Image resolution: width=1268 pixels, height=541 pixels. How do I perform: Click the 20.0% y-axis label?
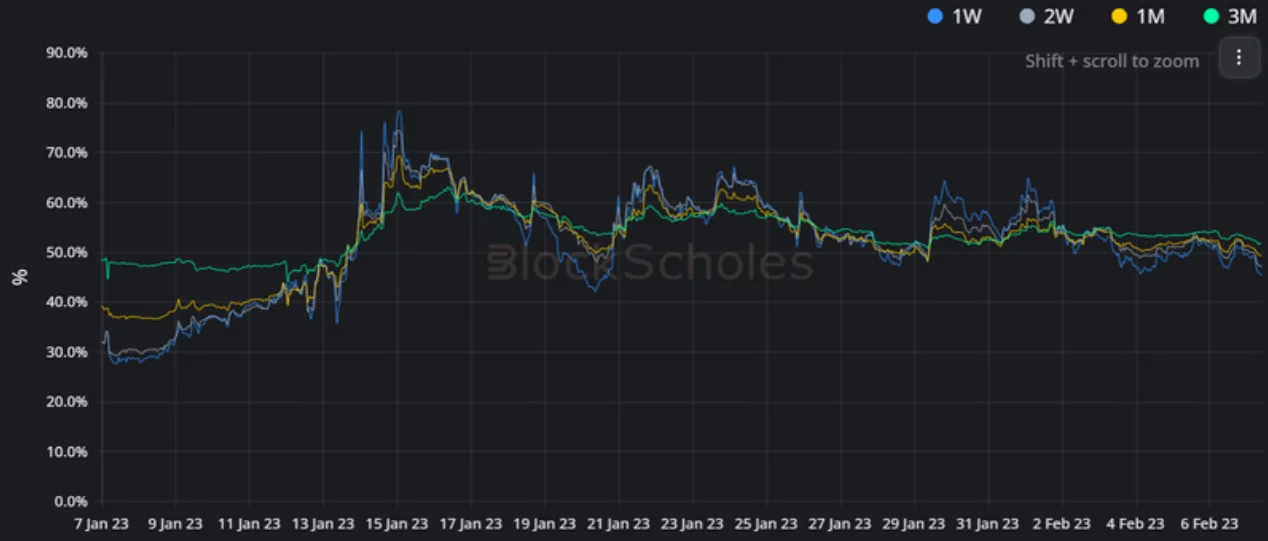click(x=67, y=402)
